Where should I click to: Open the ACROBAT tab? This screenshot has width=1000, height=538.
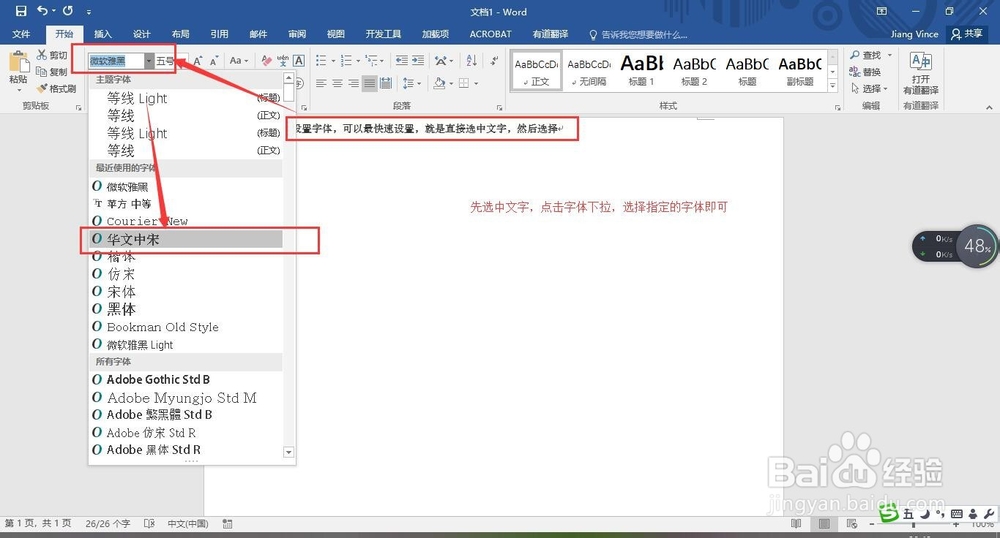point(490,34)
